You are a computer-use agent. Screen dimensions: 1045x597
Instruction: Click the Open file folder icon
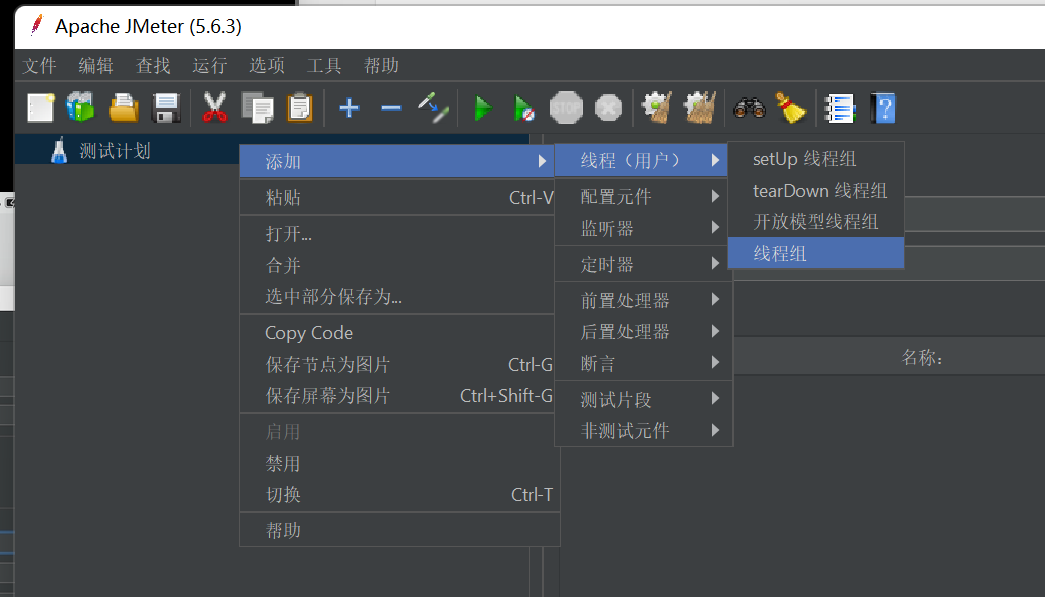[x=124, y=107]
